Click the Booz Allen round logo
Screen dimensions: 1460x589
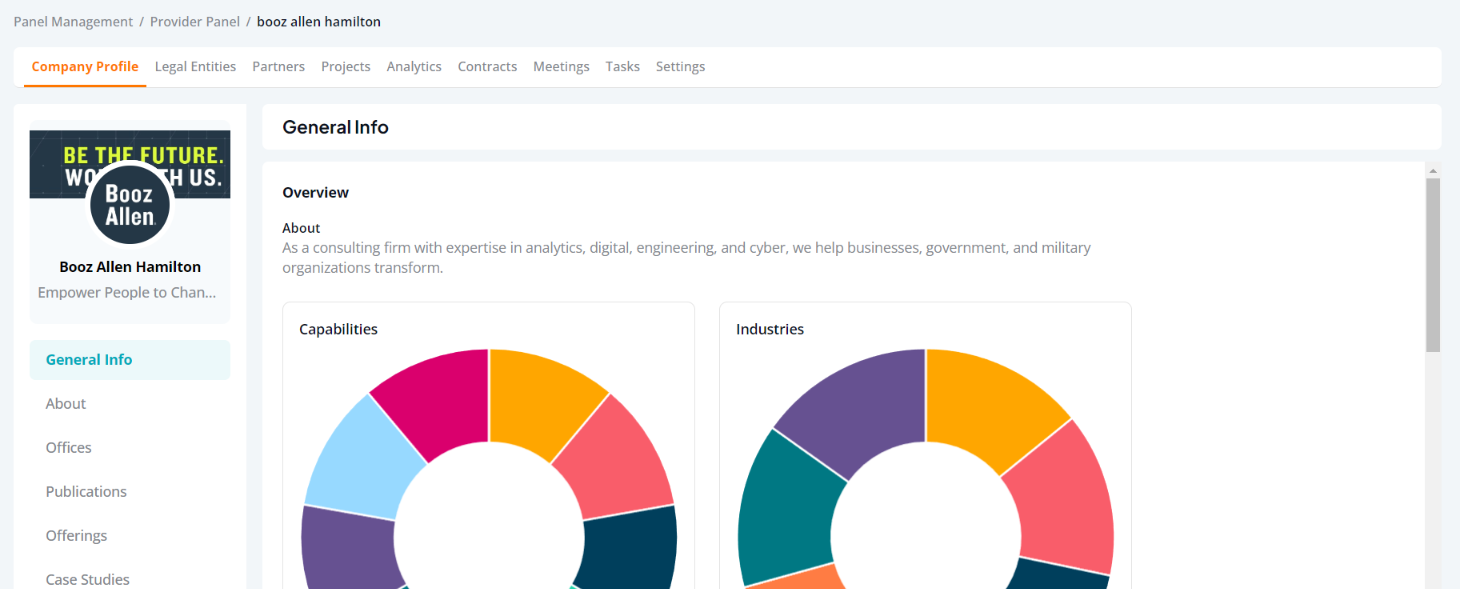[x=130, y=205]
